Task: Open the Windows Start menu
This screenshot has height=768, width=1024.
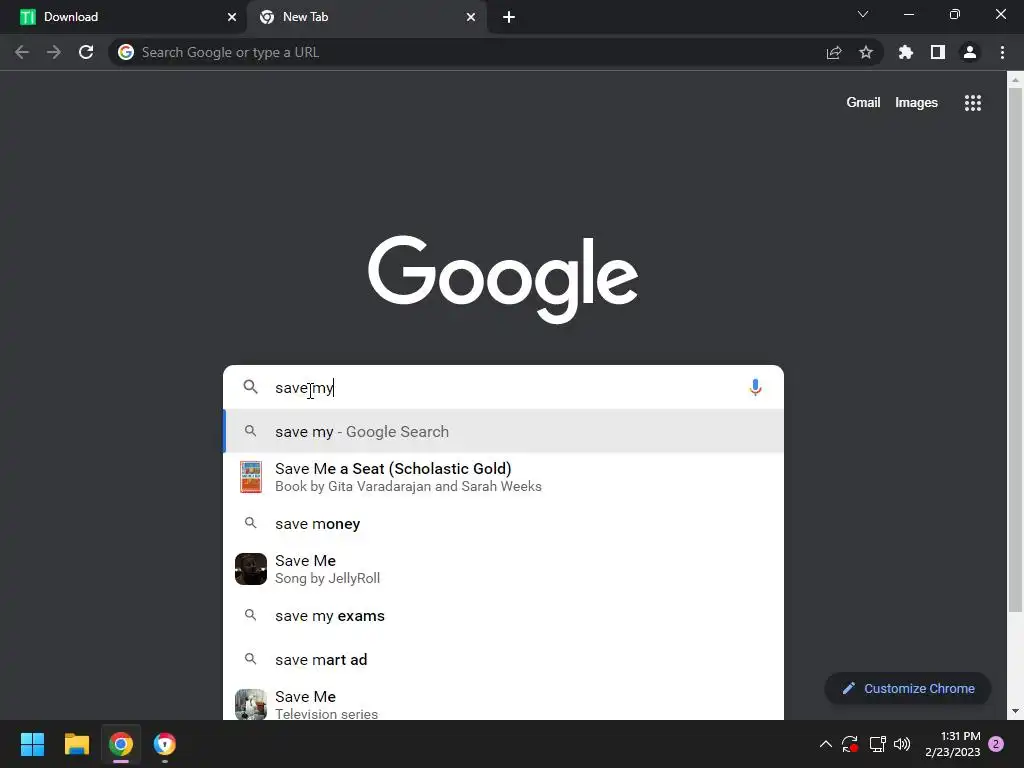Action: tap(32, 744)
